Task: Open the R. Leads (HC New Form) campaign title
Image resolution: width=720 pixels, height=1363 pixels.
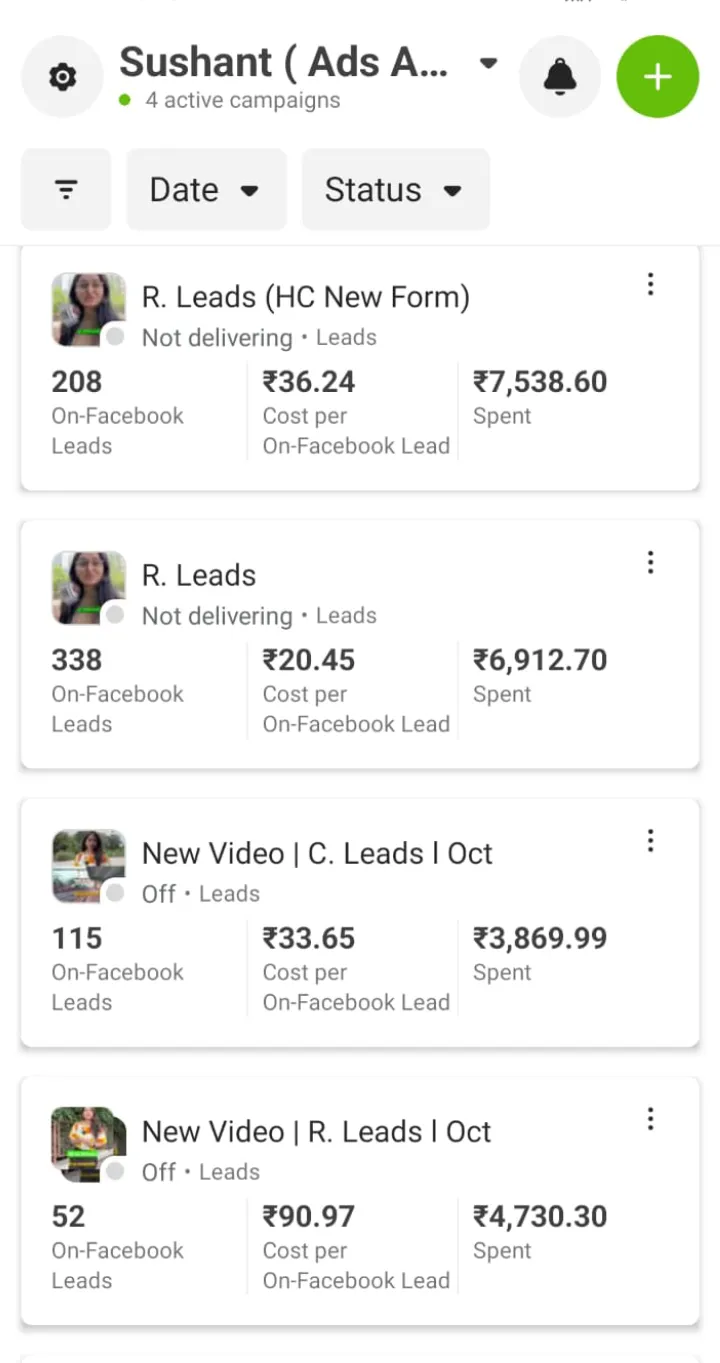Action: point(305,297)
